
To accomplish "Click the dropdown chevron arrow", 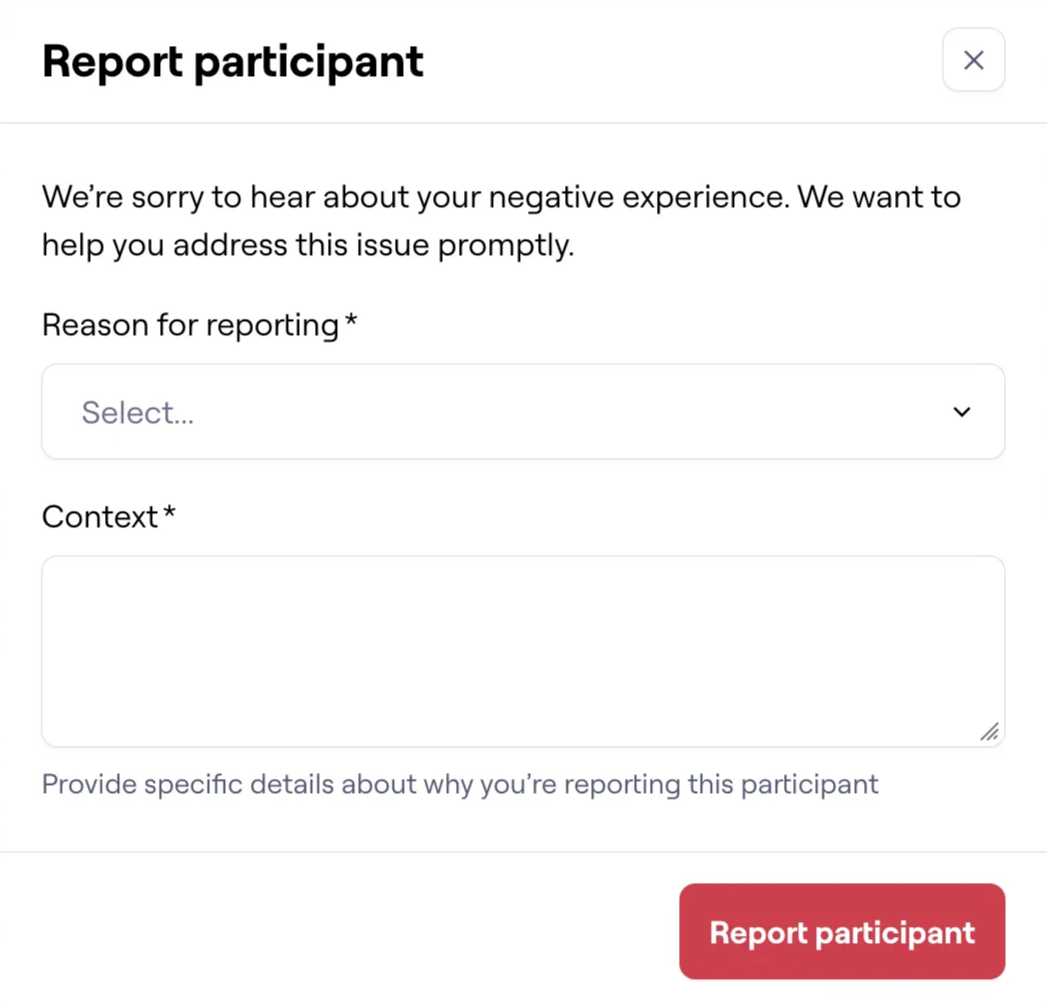I will point(962,412).
